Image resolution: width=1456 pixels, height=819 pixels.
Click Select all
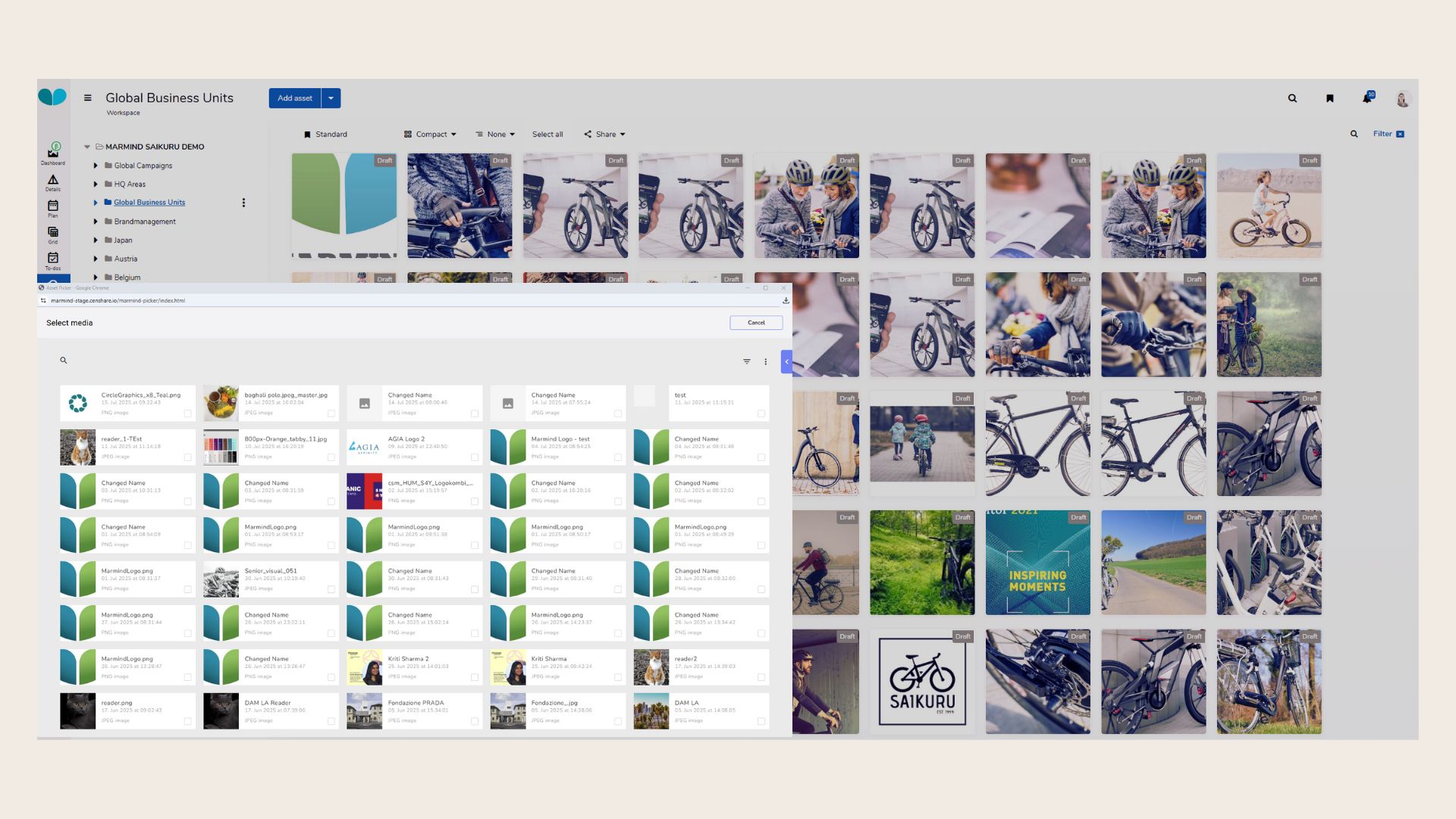[548, 134]
